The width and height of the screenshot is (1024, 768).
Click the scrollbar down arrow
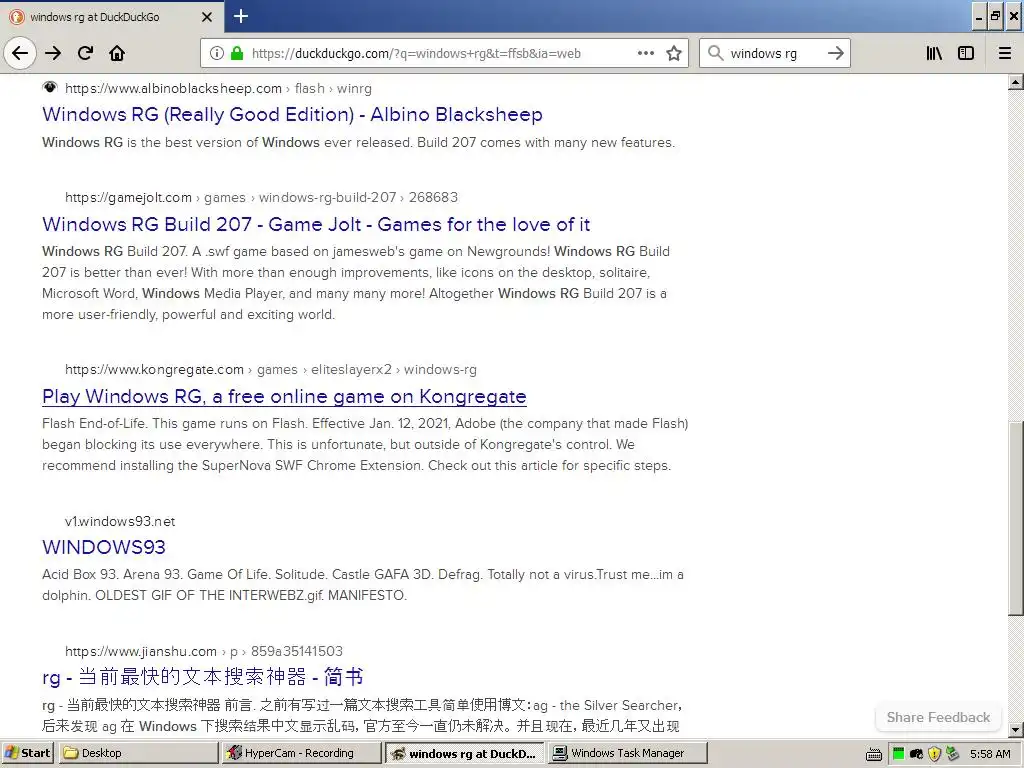coord(1016,730)
